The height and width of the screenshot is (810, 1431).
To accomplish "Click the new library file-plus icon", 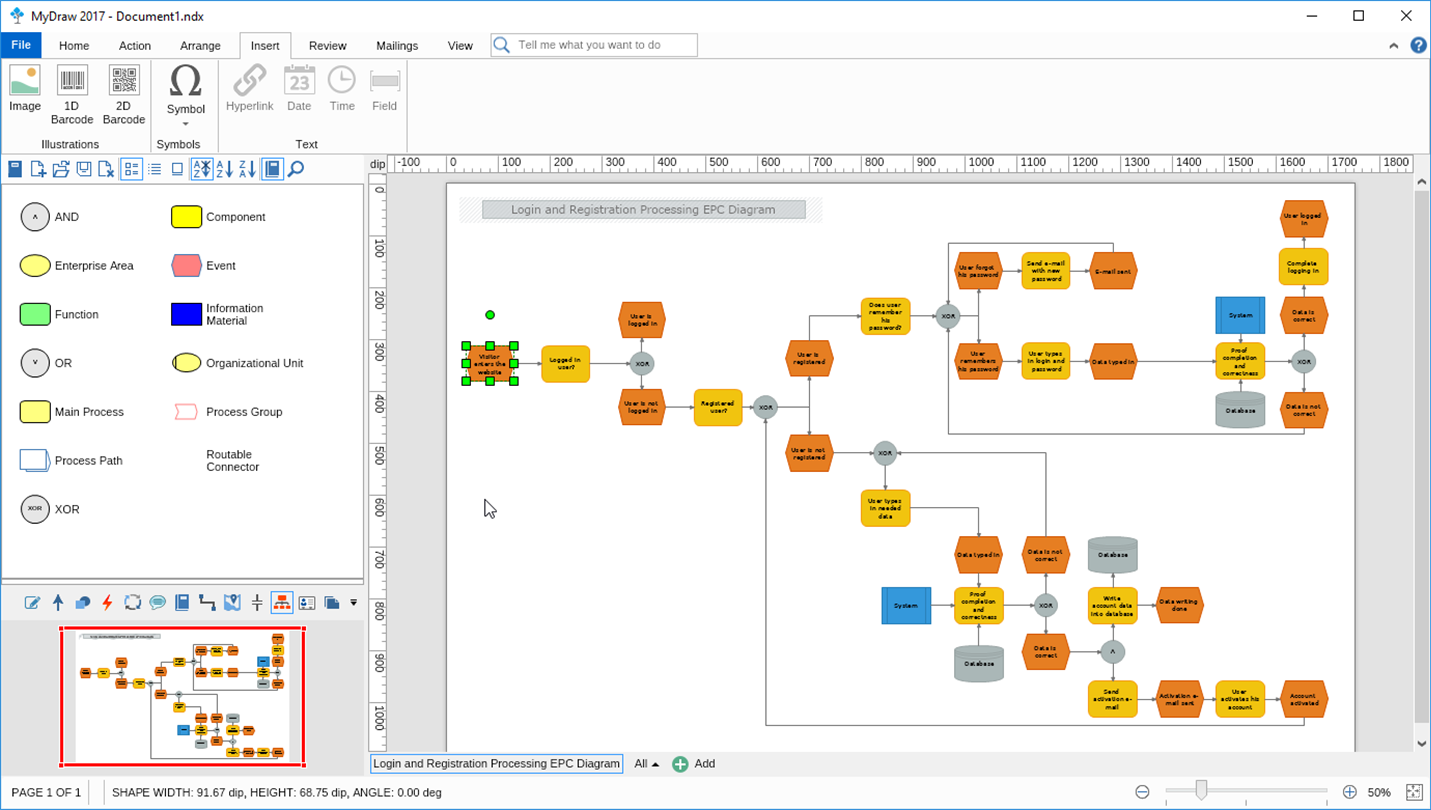I will (38, 169).
